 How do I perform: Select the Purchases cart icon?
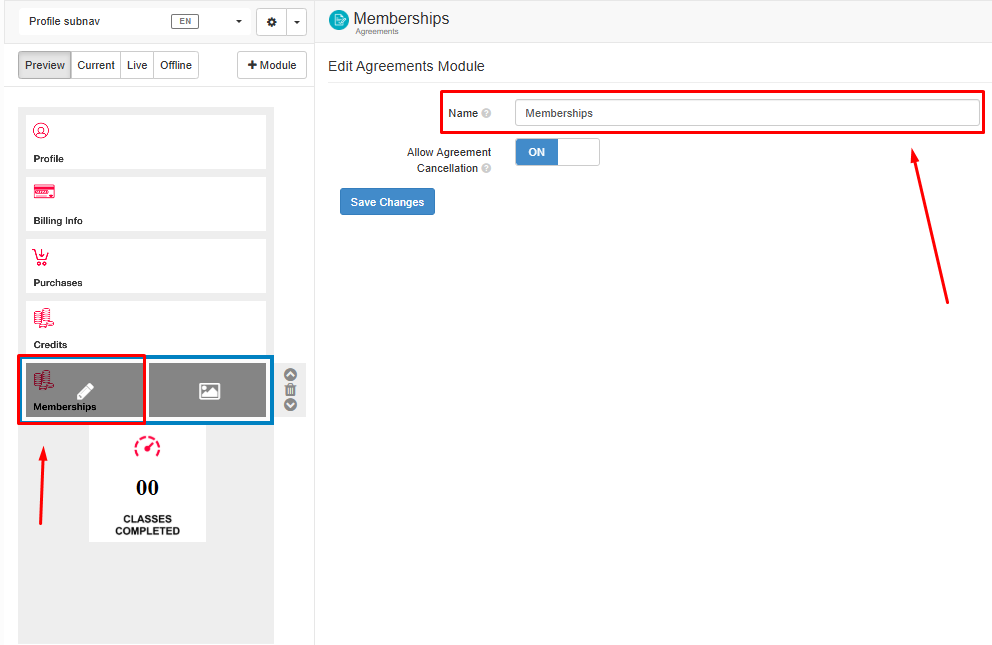(x=41, y=257)
